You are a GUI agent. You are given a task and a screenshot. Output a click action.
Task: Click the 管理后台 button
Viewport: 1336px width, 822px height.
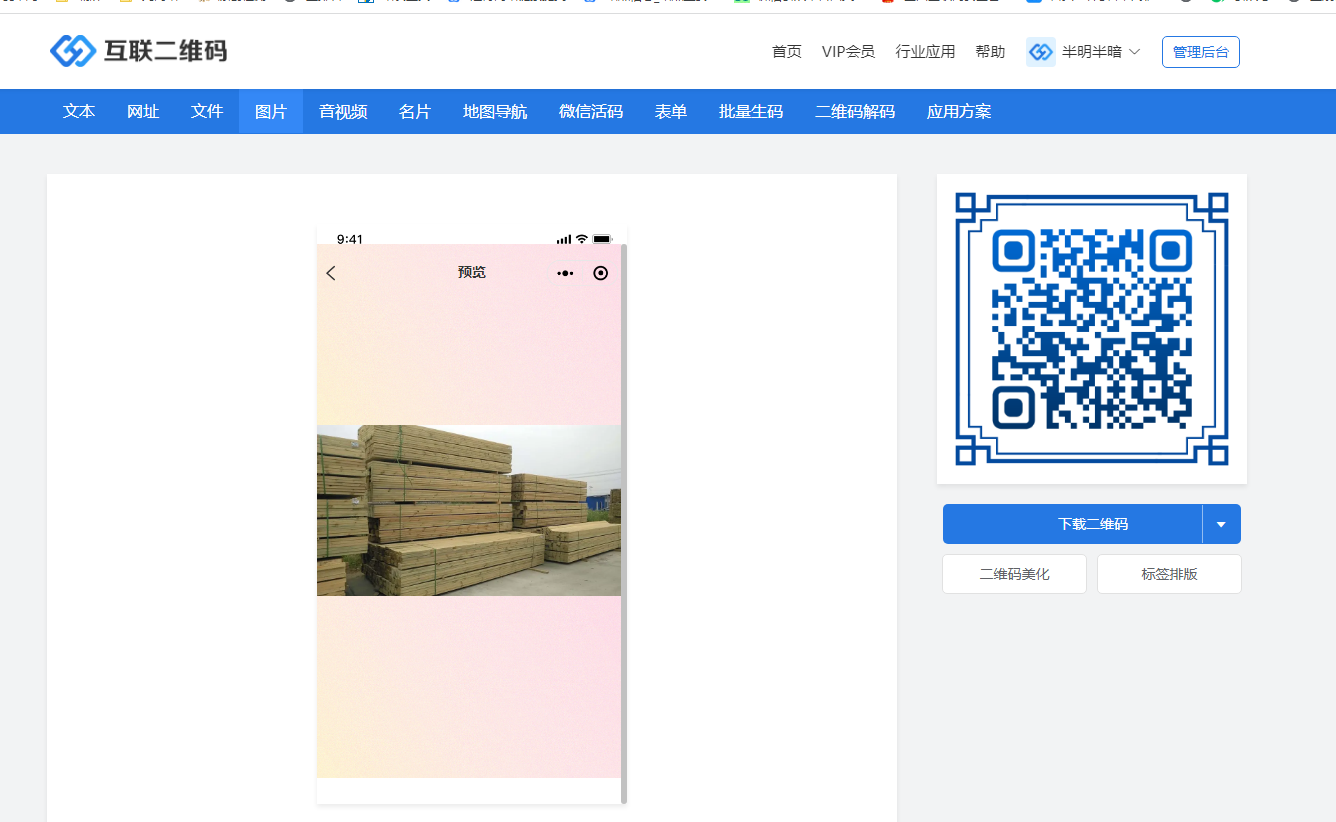1201,52
